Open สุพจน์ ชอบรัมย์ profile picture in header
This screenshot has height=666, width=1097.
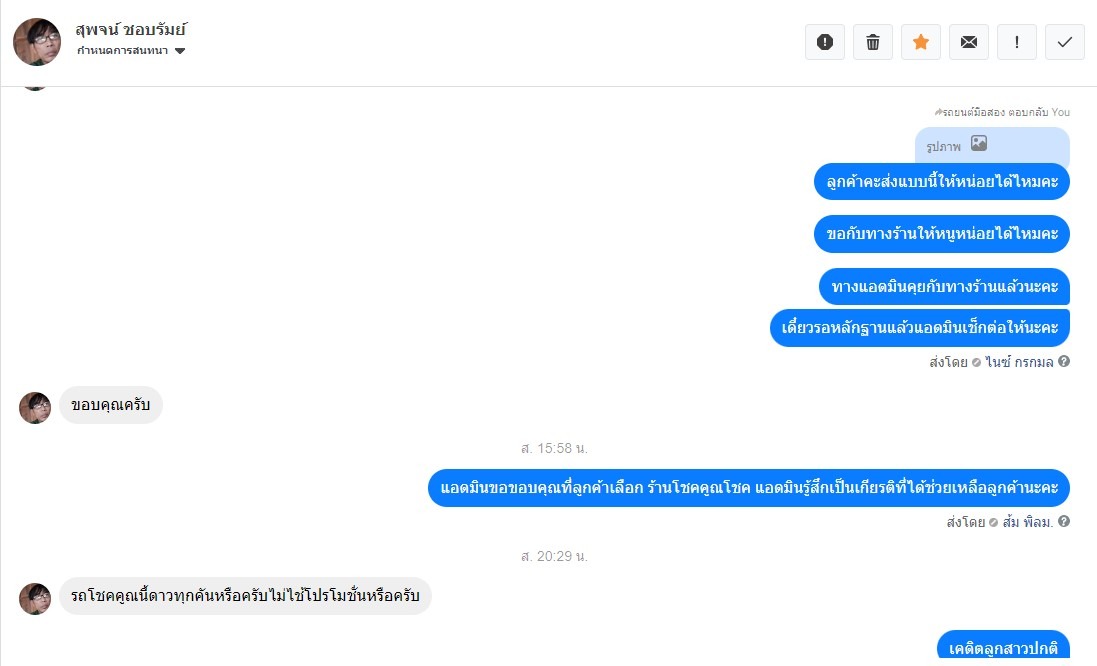pyautogui.click(x=37, y=42)
